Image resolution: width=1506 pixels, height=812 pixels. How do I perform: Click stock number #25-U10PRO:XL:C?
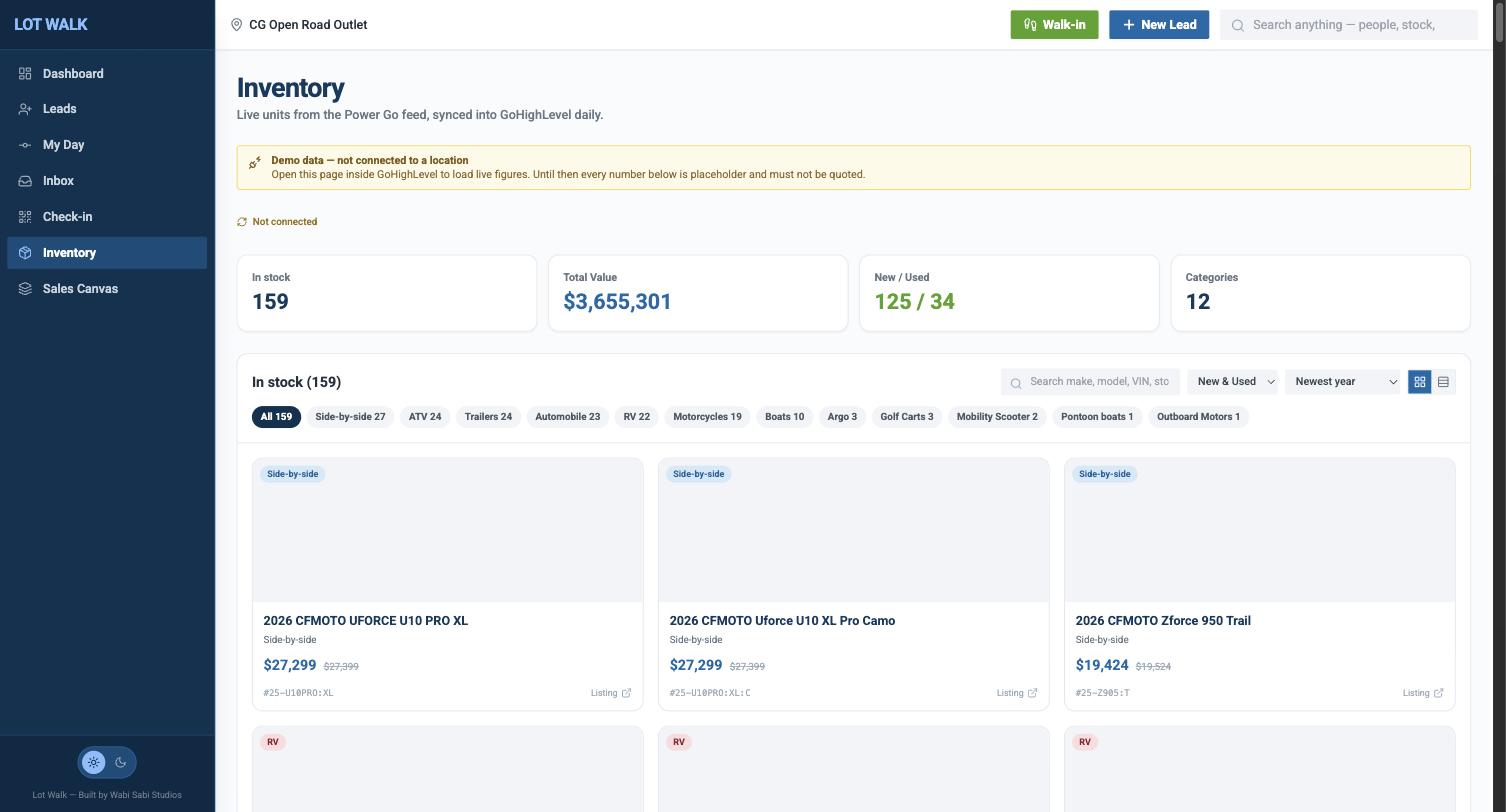click(x=710, y=693)
